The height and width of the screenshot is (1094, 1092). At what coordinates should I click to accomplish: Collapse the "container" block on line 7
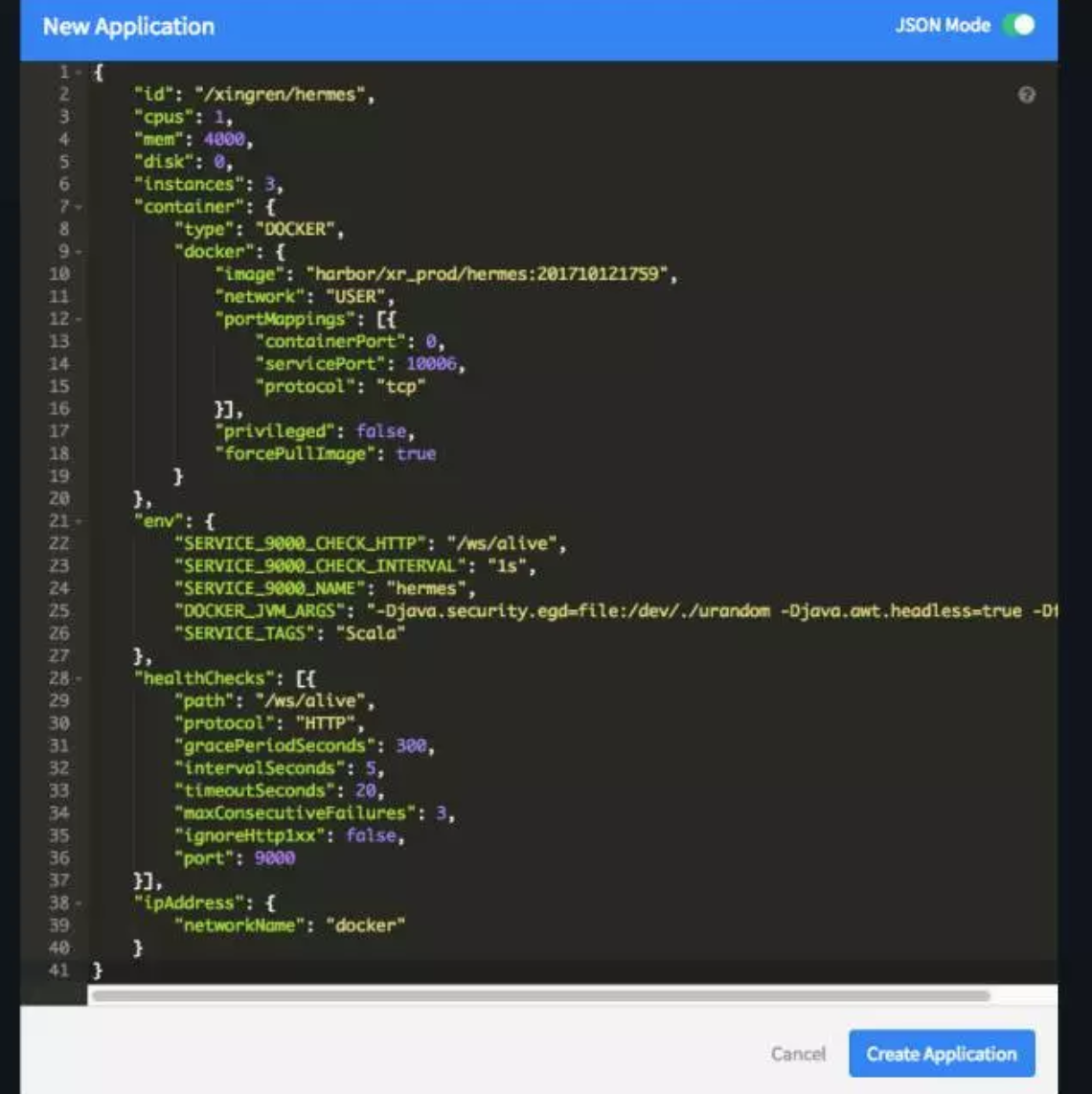pos(79,207)
